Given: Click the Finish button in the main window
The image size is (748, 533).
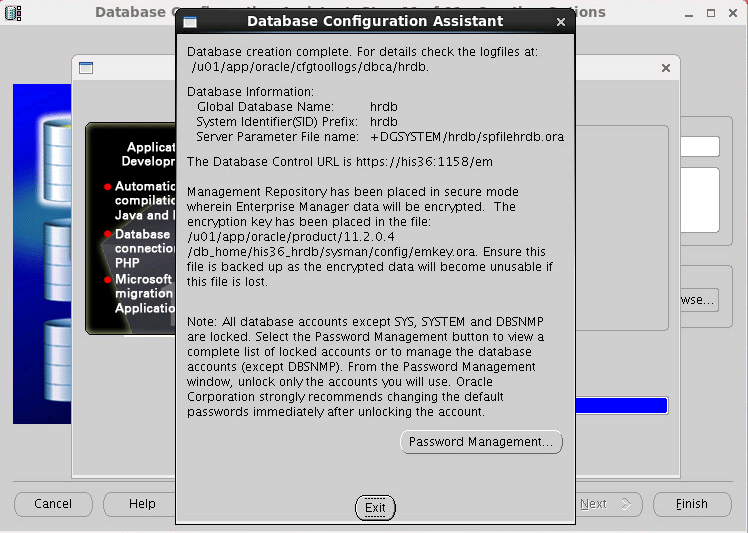Looking at the screenshot, I should coord(692,504).
